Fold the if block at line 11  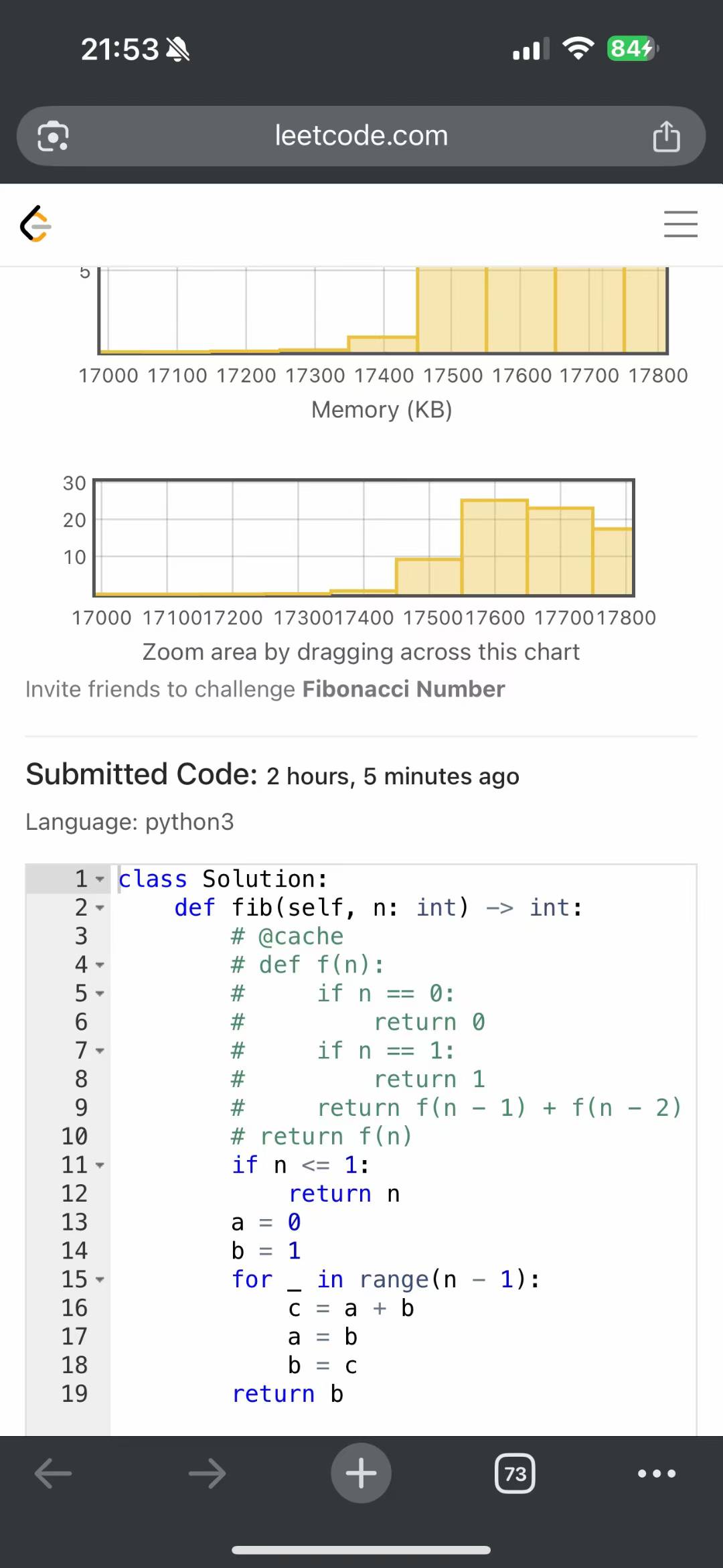click(x=100, y=1165)
